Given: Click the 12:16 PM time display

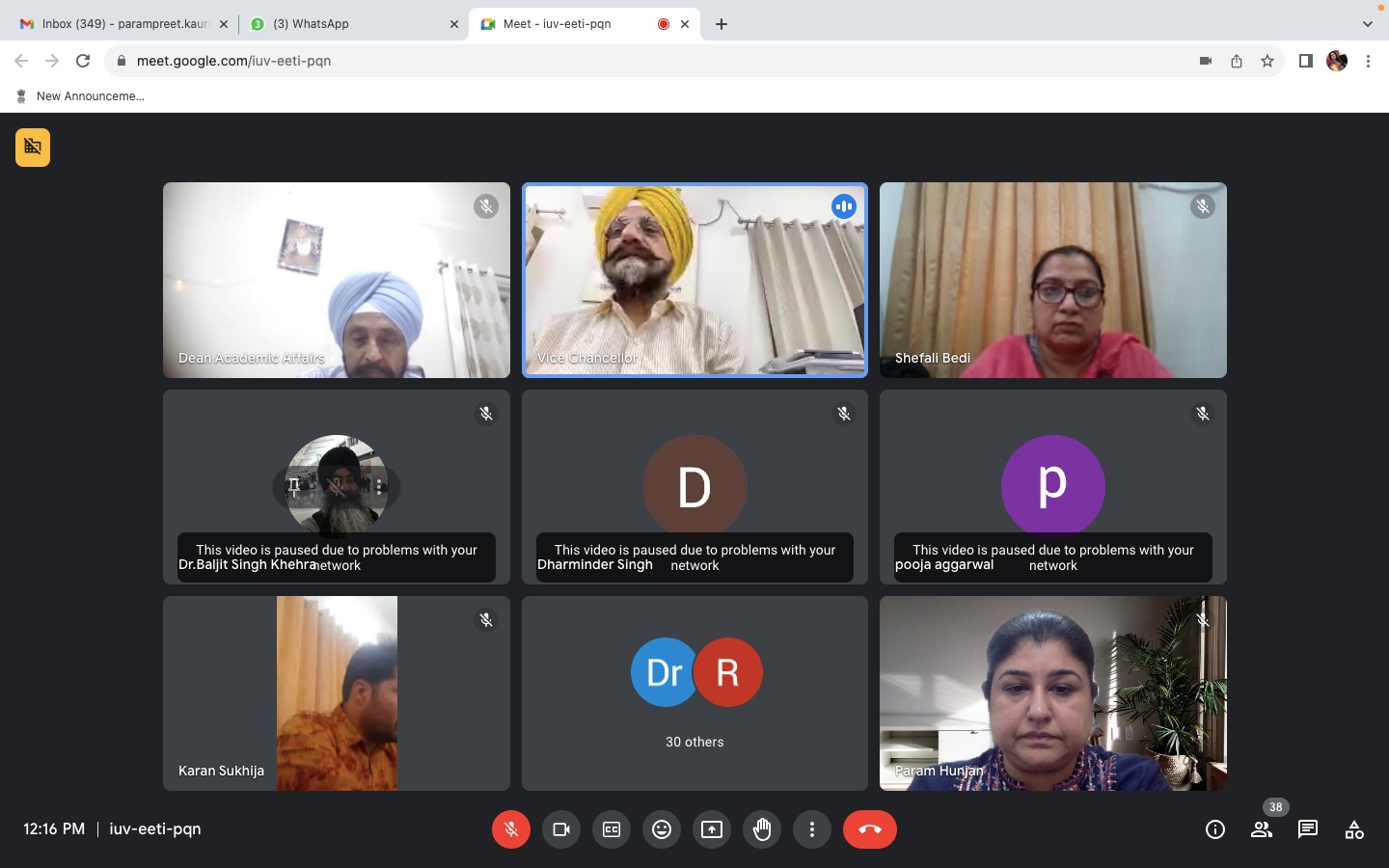Looking at the screenshot, I should [54, 828].
